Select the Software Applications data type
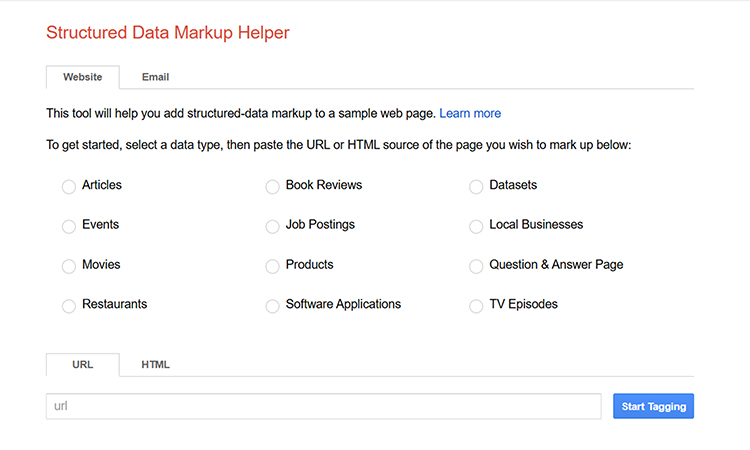The image size is (750, 450). [272, 306]
